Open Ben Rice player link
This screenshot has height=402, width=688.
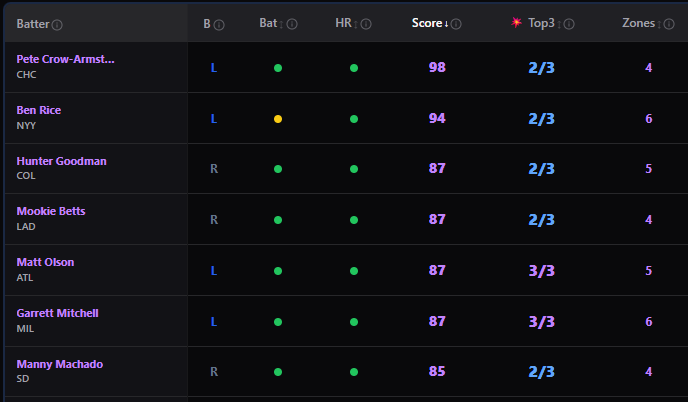click(39, 110)
